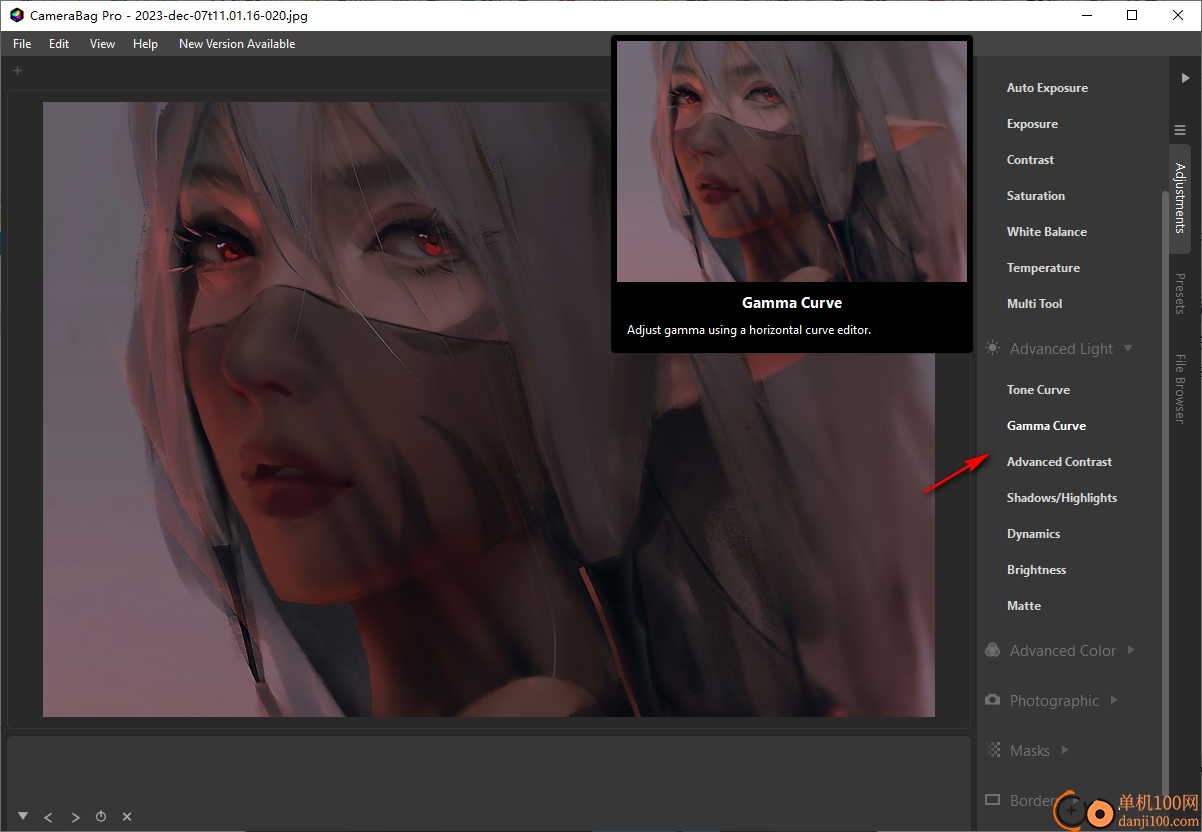
Task: Select the Advanced Contrast adjustment
Action: coord(1059,462)
